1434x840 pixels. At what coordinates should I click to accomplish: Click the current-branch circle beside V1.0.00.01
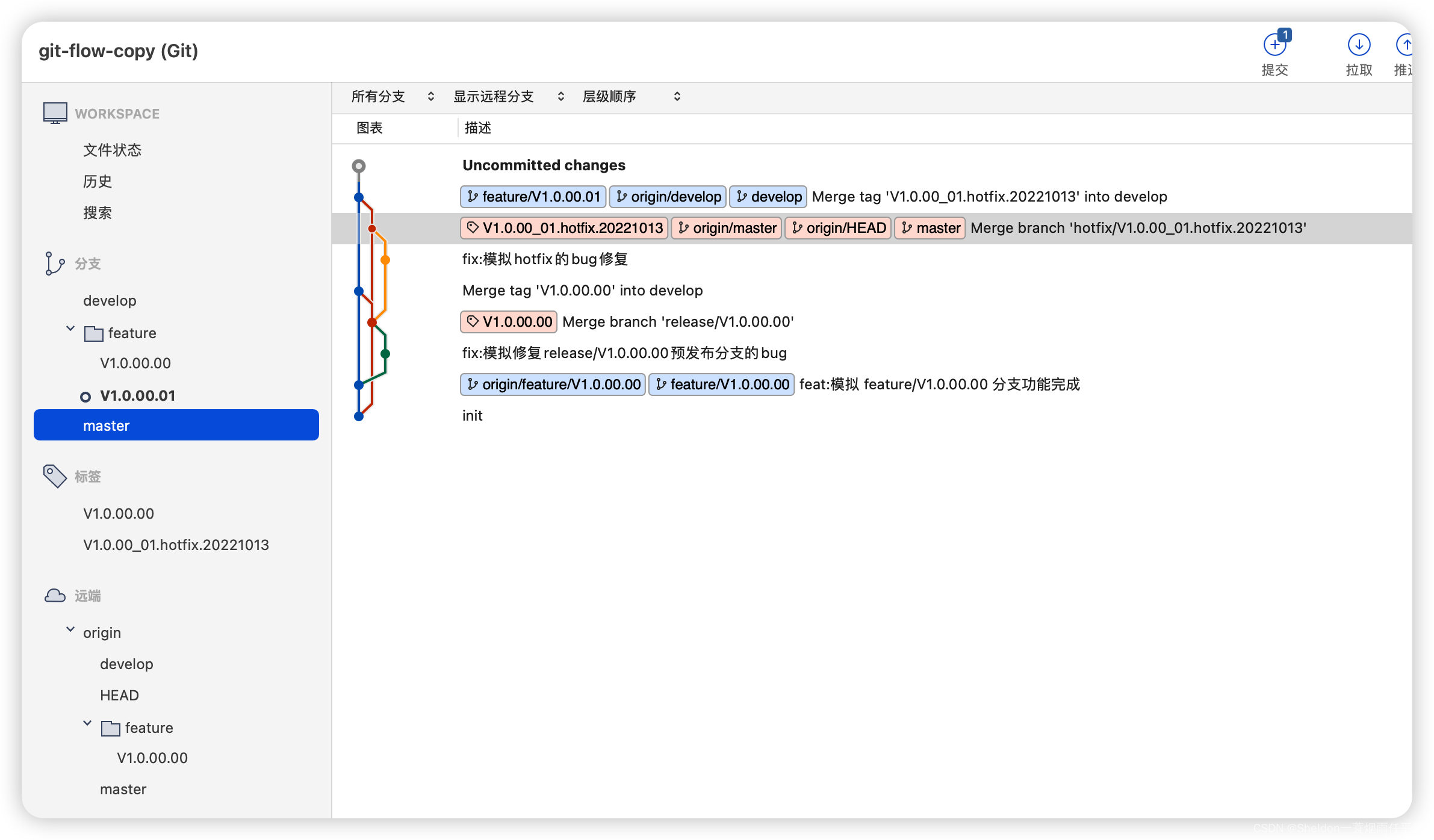(x=85, y=397)
